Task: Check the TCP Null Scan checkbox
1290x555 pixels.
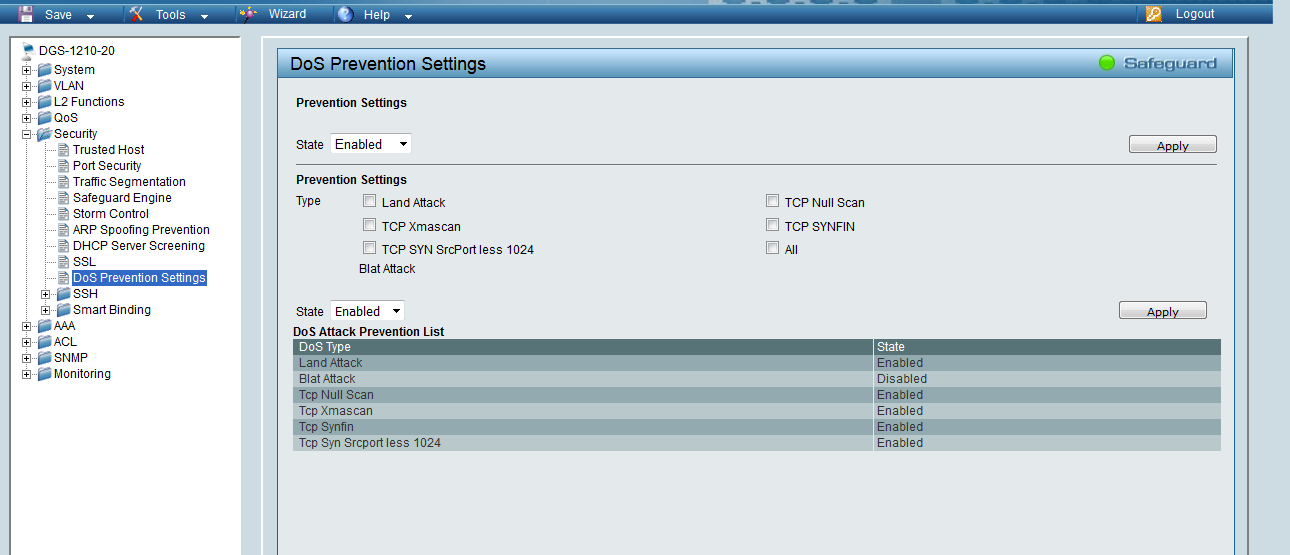Action: tap(772, 201)
